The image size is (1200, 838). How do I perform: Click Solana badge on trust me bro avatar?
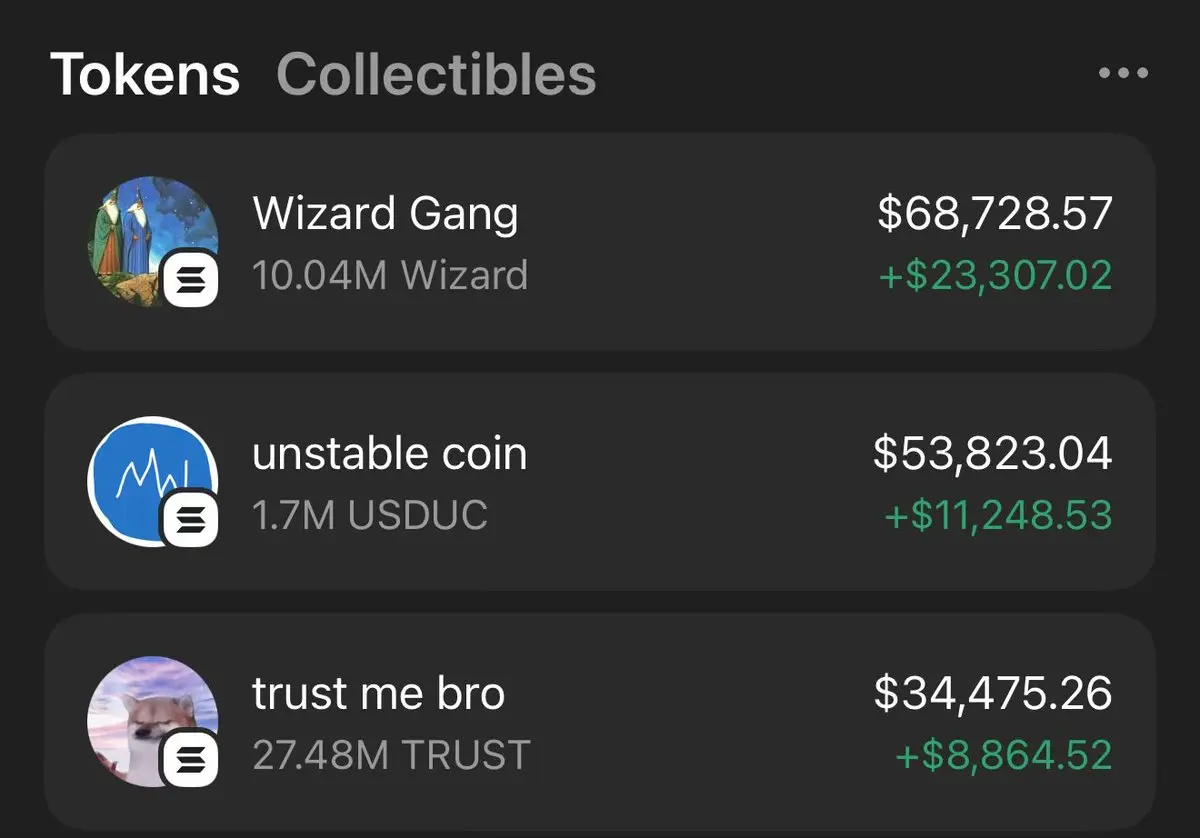(x=190, y=759)
